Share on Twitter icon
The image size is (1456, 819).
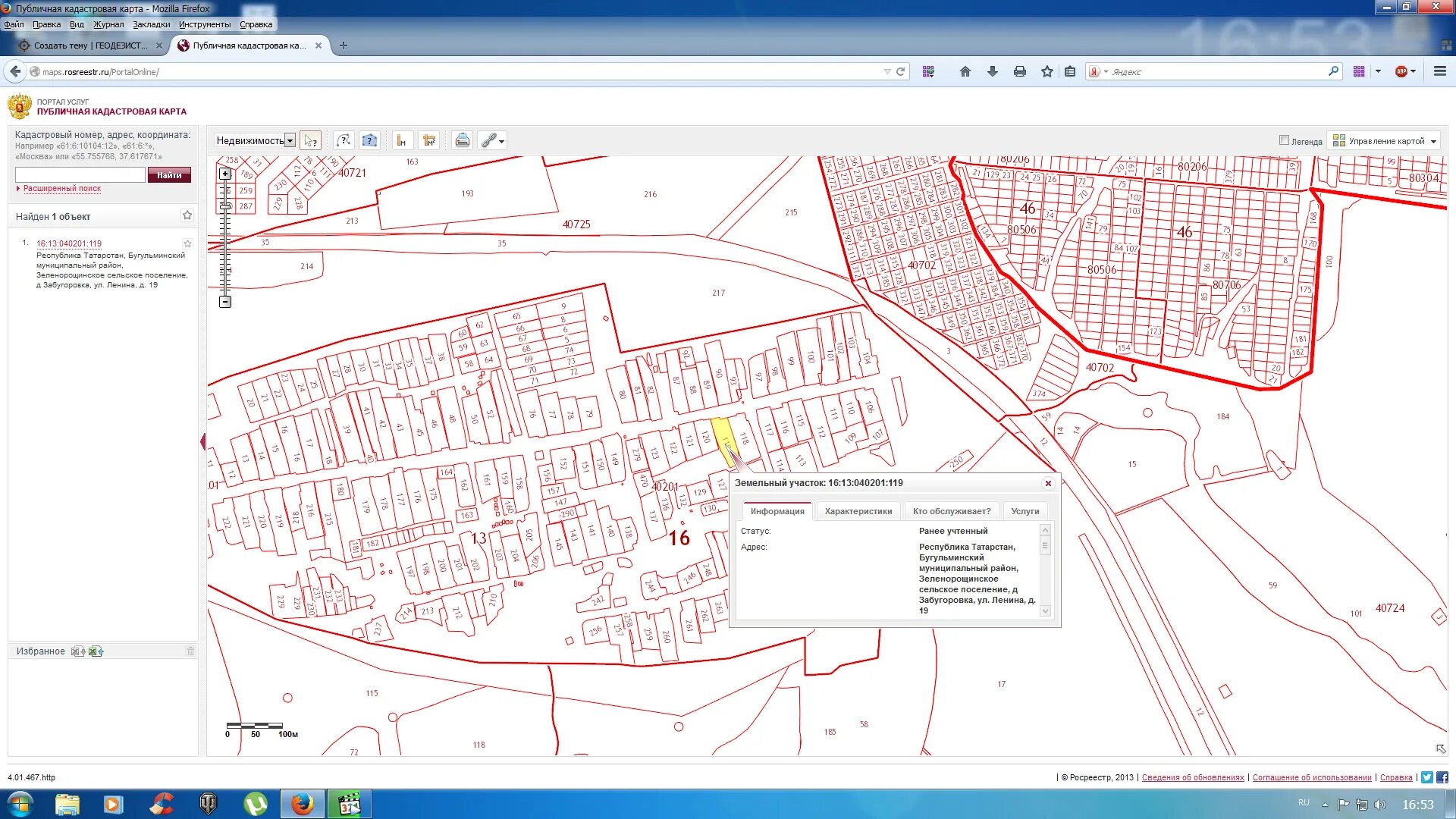(1427, 777)
